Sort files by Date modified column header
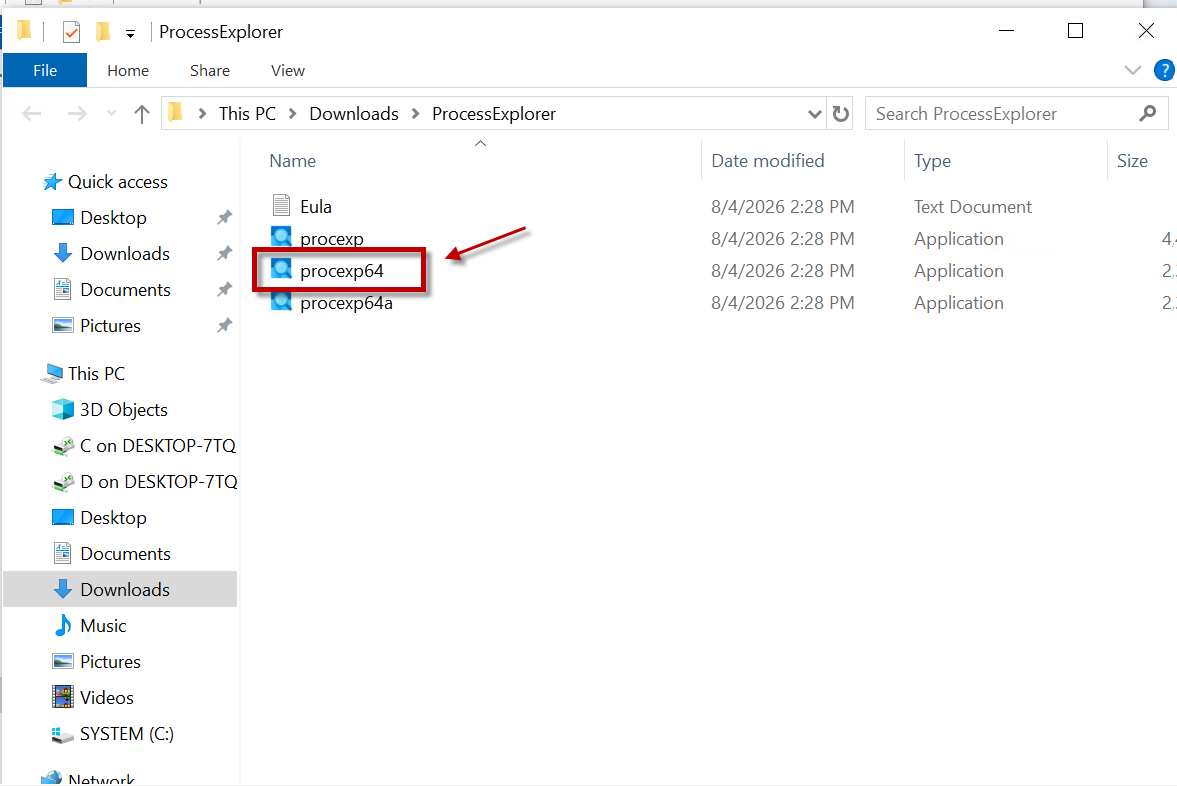1177x786 pixels. pyautogui.click(x=767, y=161)
